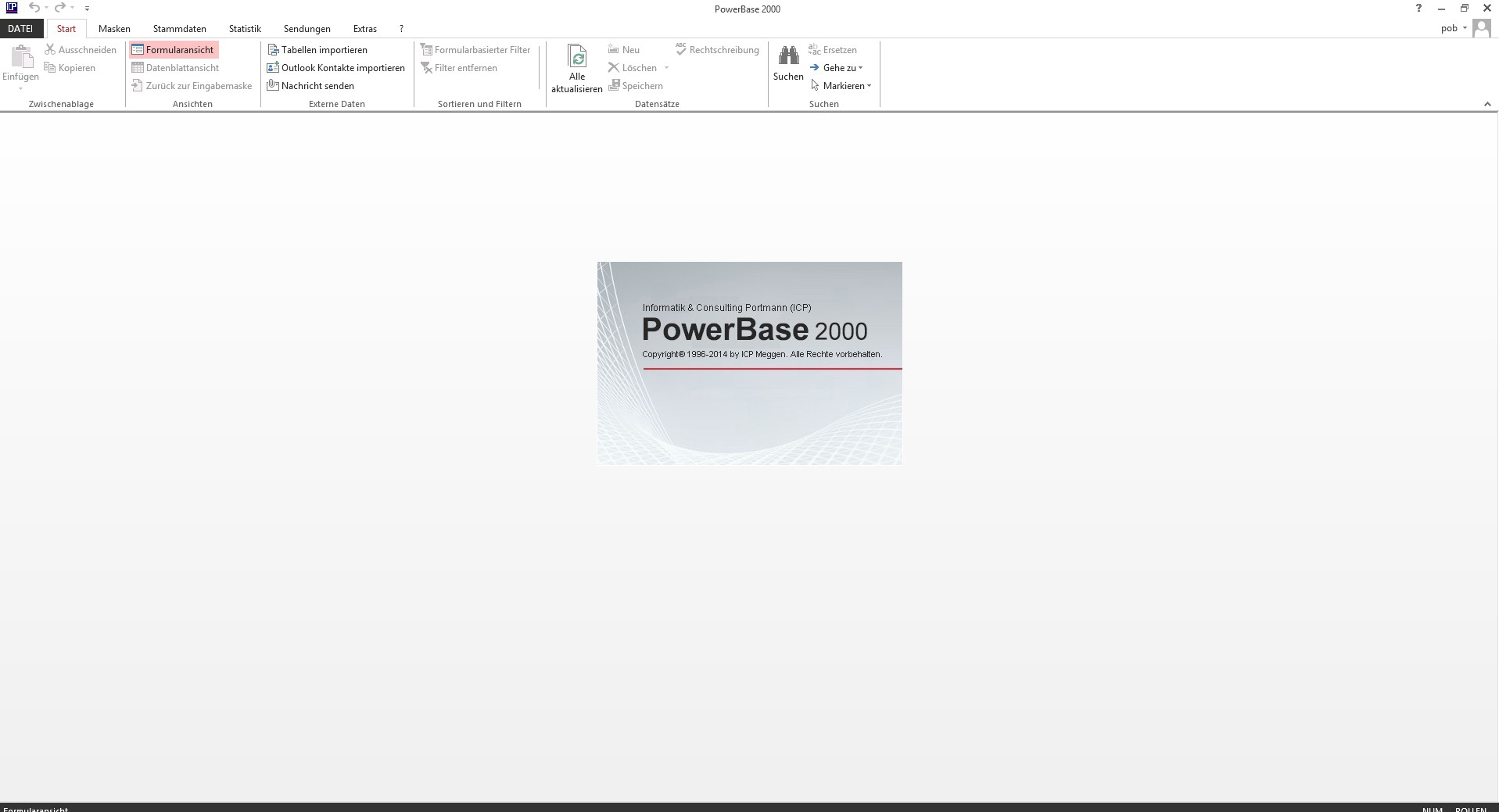Screen dimensions: 1499x812
Task: Click the Redo arrow icon
Action: 60,8
